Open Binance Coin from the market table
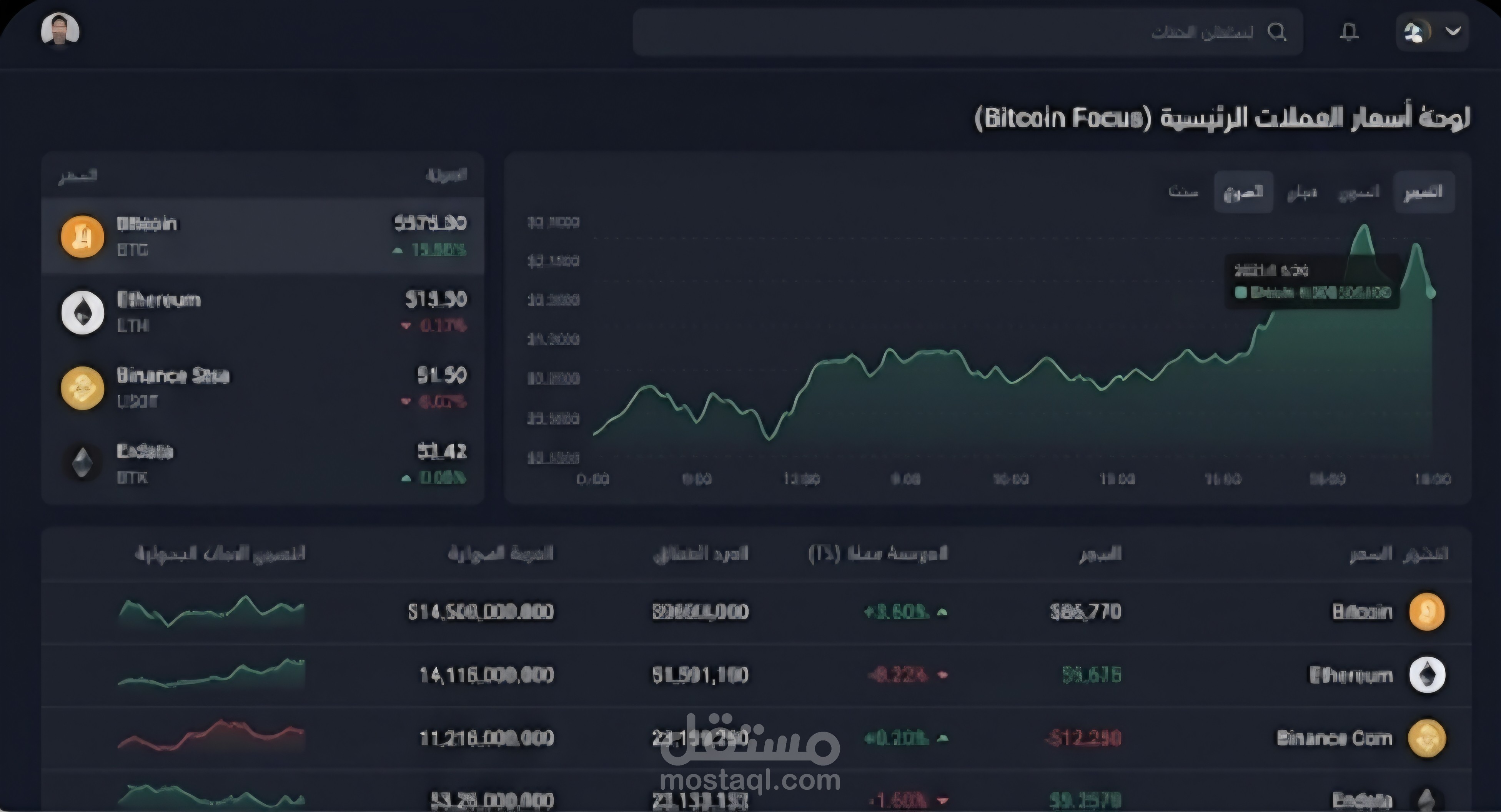1501x812 pixels. tap(1335, 738)
